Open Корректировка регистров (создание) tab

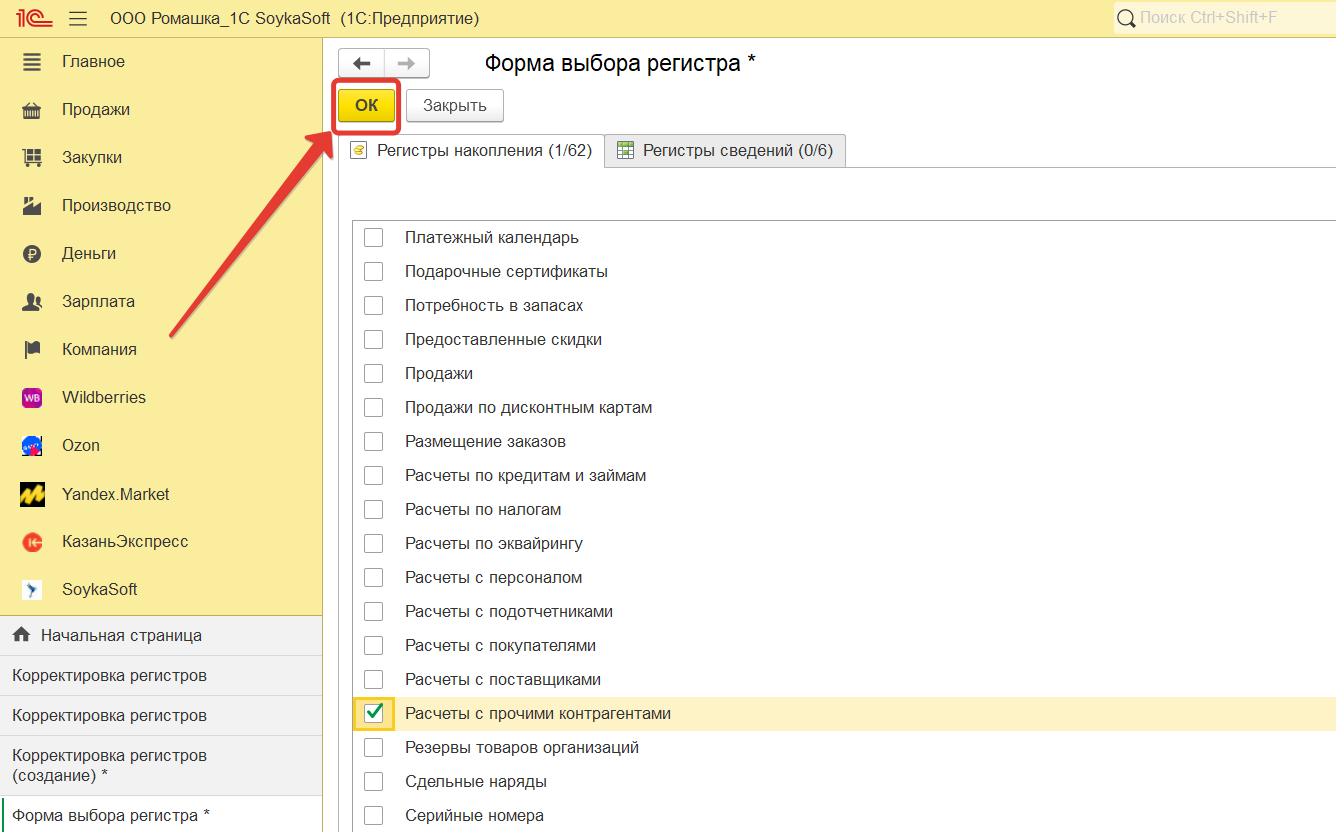coord(161,765)
